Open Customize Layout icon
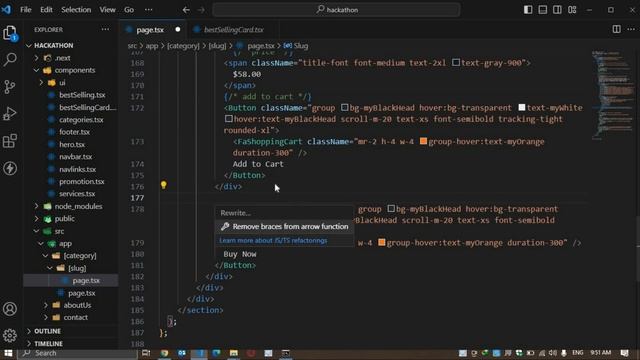The image size is (640, 360). click(x=572, y=9)
